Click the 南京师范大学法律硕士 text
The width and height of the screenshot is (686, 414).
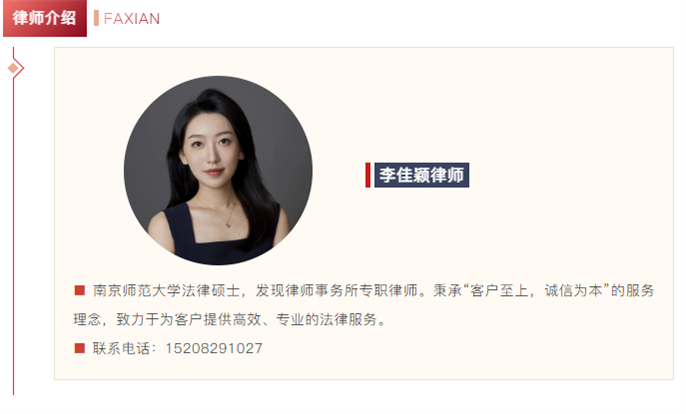(166, 291)
